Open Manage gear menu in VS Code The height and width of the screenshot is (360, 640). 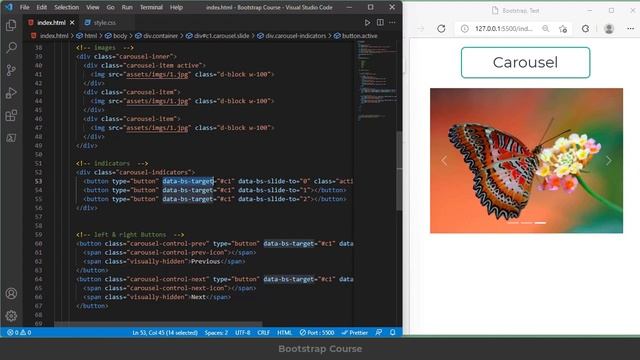click(11, 316)
